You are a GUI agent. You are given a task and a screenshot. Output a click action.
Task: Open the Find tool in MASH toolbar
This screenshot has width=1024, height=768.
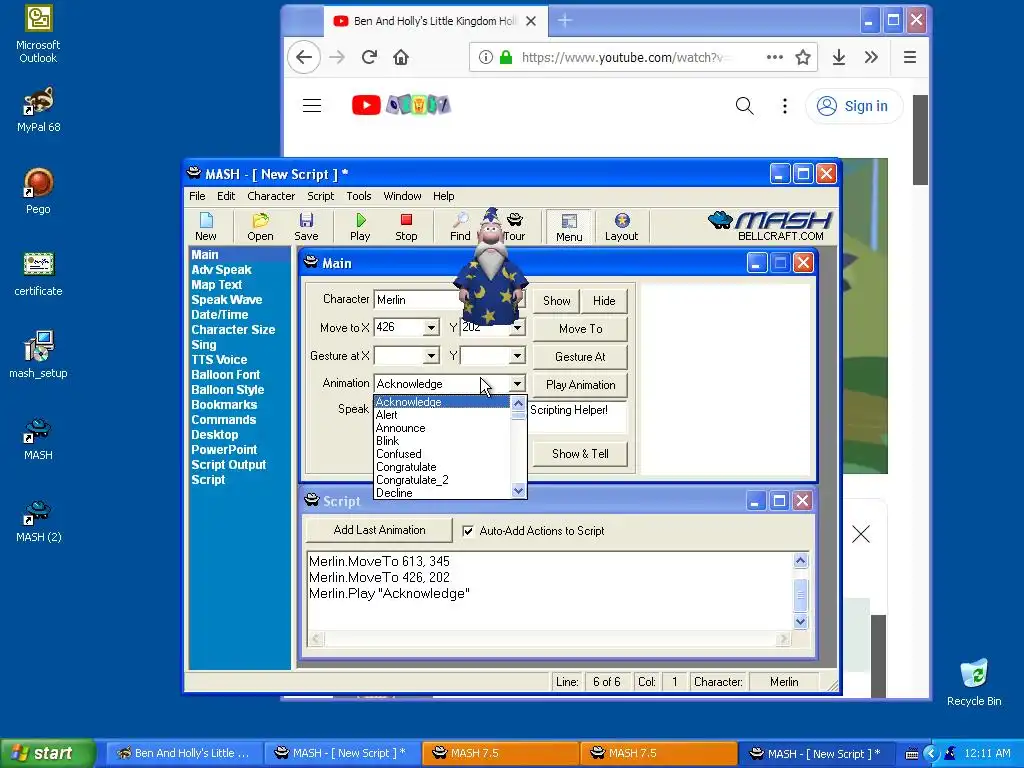[460, 226]
